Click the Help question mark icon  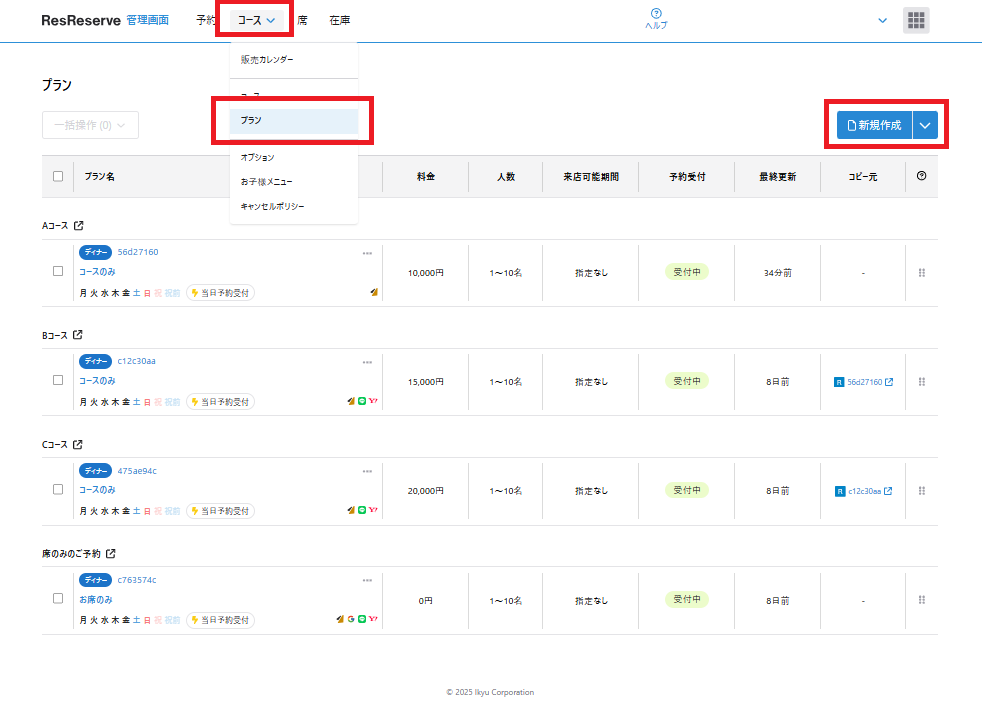[x=656, y=13]
